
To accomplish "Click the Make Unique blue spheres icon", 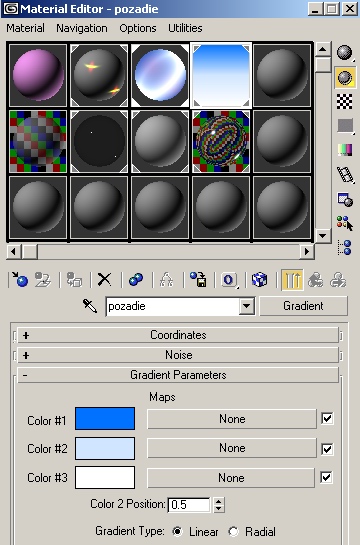I will 136,279.
